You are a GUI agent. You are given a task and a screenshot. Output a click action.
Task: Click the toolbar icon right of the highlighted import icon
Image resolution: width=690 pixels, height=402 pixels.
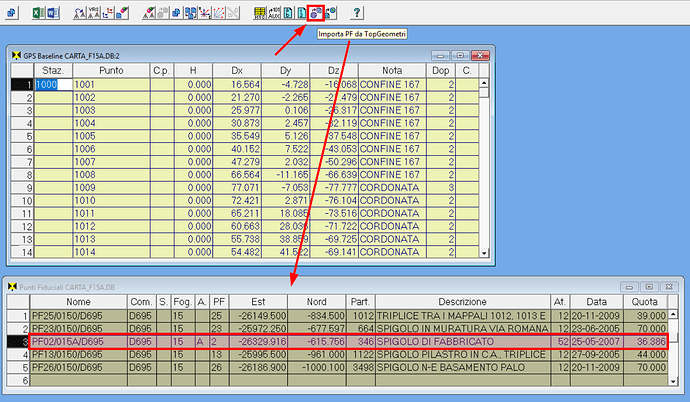(332, 13)
